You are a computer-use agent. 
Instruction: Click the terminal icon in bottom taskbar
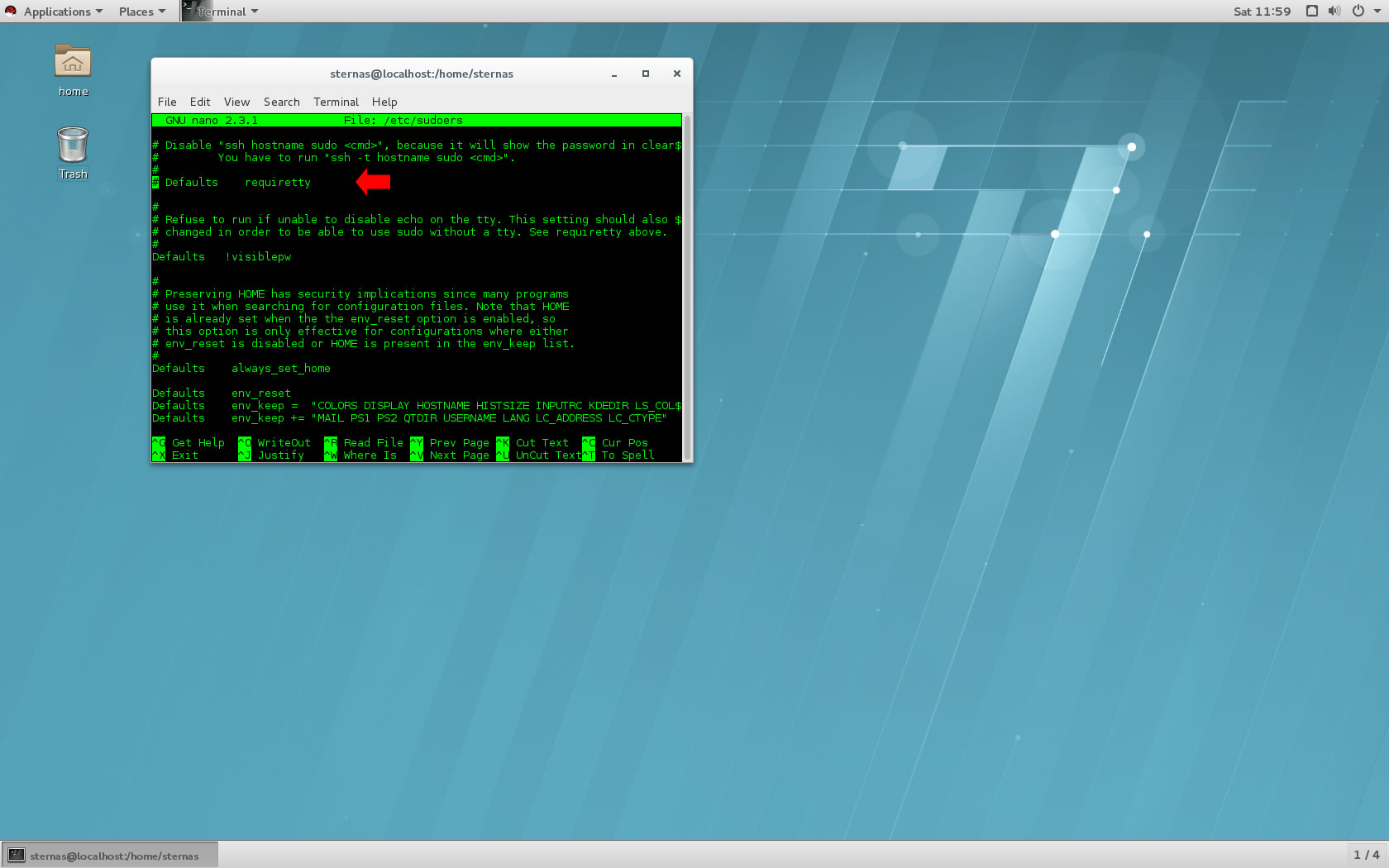click(x=17, y=856)
